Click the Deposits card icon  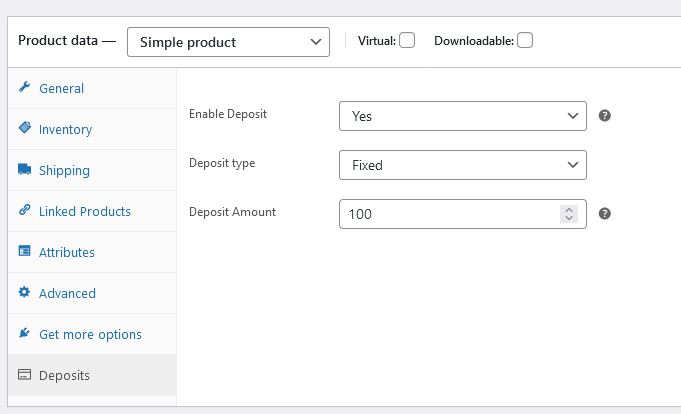tap(24, 374)
